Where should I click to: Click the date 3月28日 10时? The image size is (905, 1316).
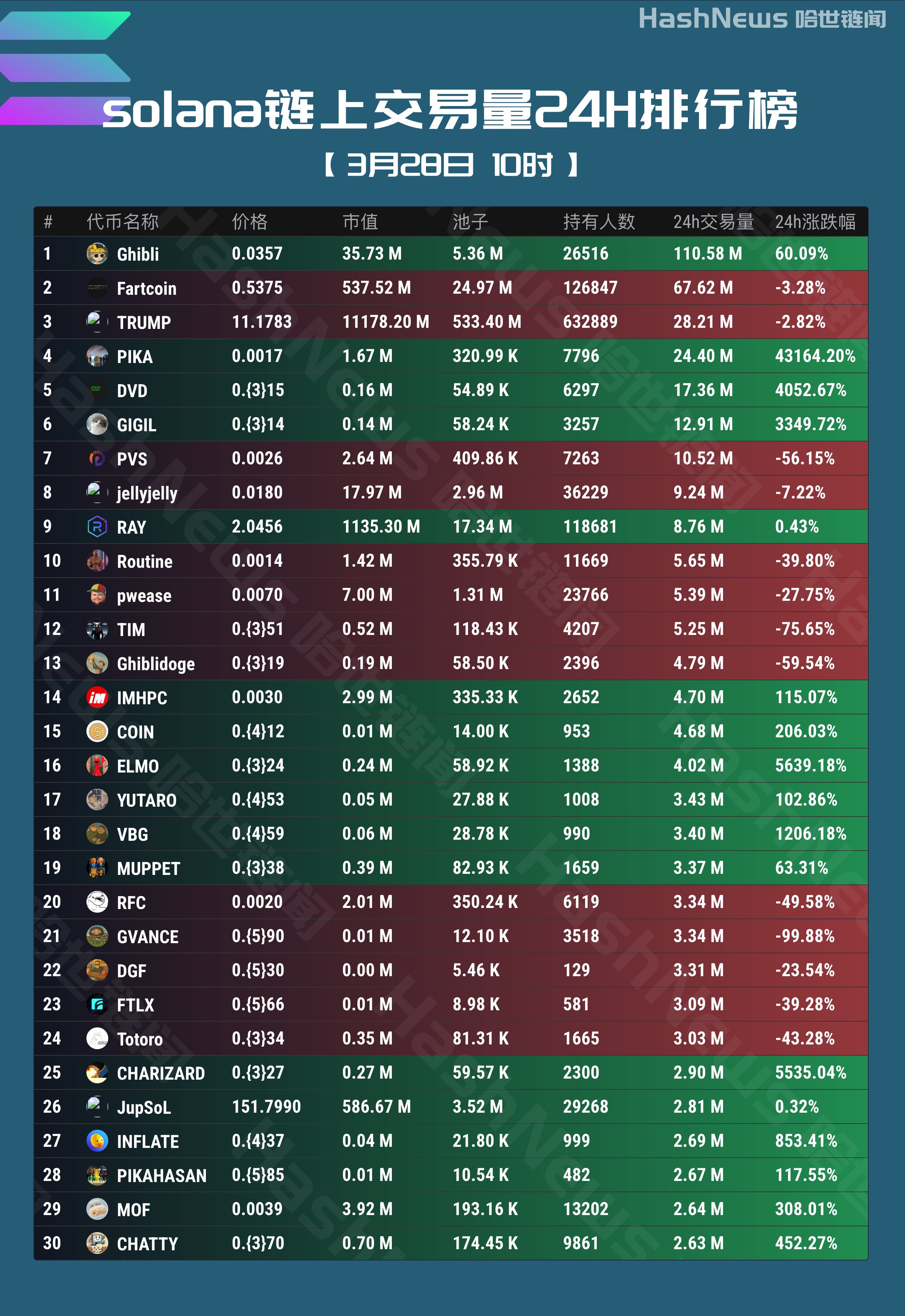pyautogui.click(x=451, y=166)
